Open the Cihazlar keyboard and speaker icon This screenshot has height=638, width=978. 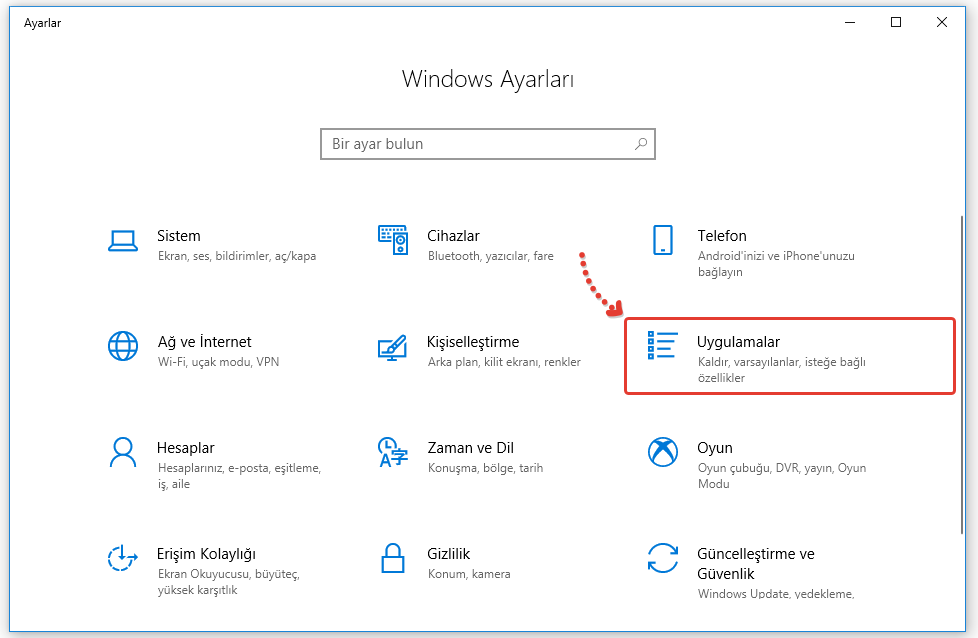click(x=392, y=240)
